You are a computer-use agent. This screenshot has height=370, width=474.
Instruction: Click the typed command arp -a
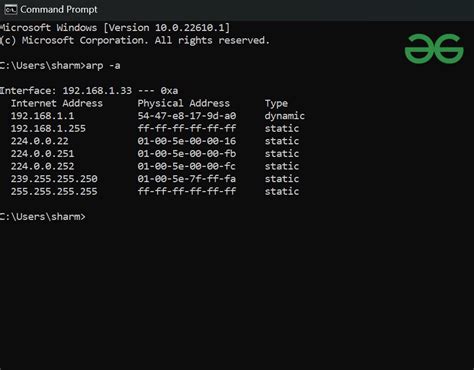tap(103, 66)
